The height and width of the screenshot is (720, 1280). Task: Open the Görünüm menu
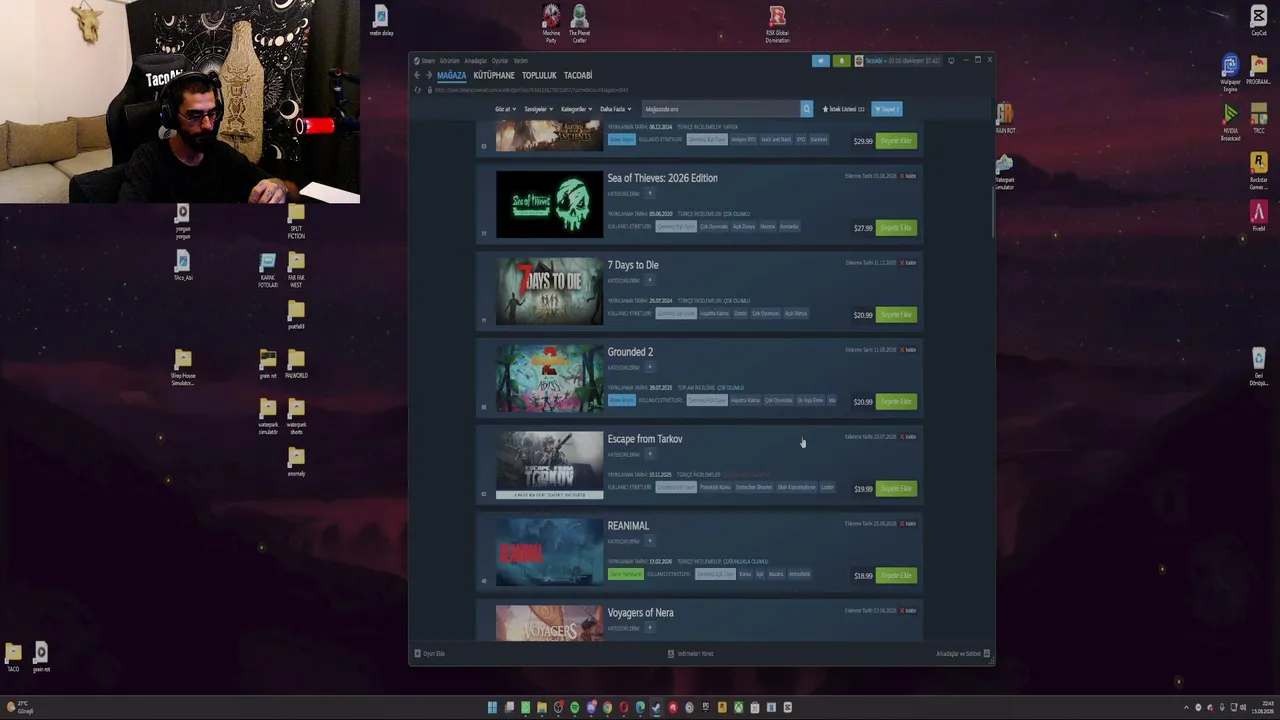pyautogui.click(x=450, y=61)
